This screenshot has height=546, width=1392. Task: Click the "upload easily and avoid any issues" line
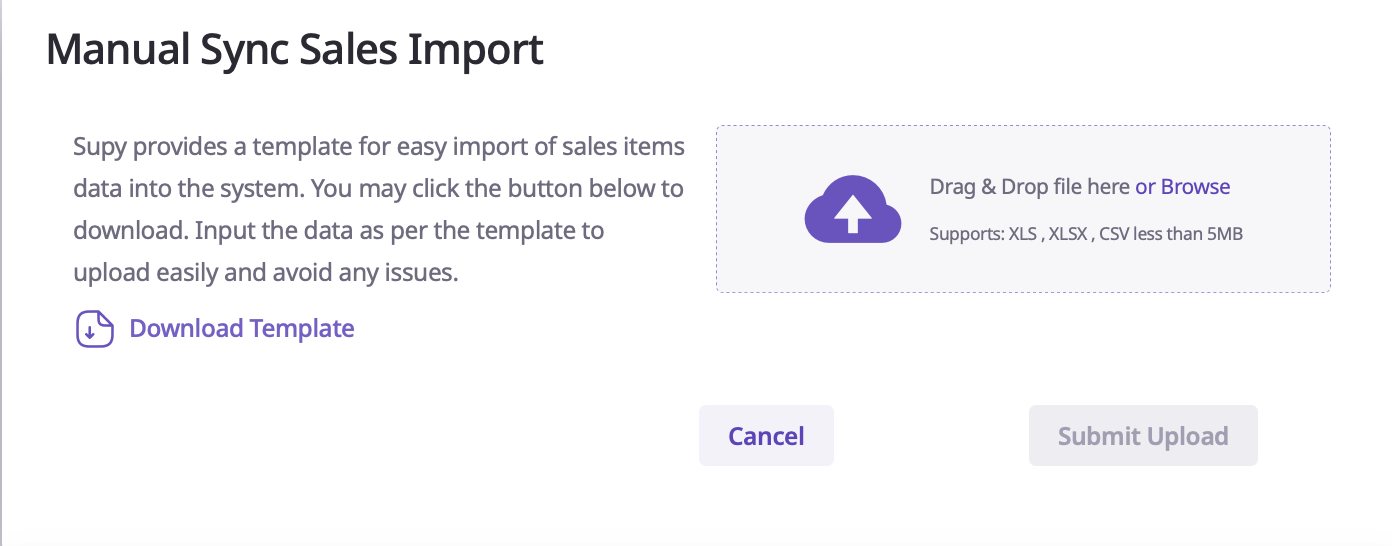(x=265, y=273)
